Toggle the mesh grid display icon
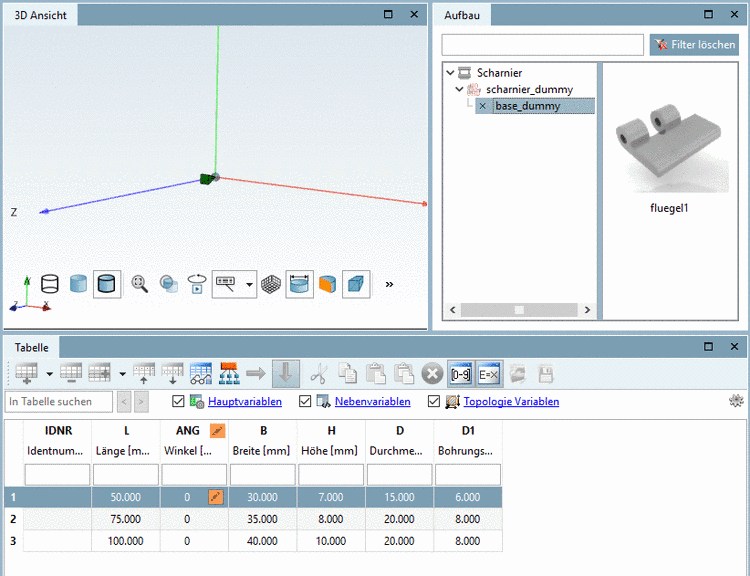Image resolution: width=750 pixels, height=576 pixels. (x=270, y=284)
